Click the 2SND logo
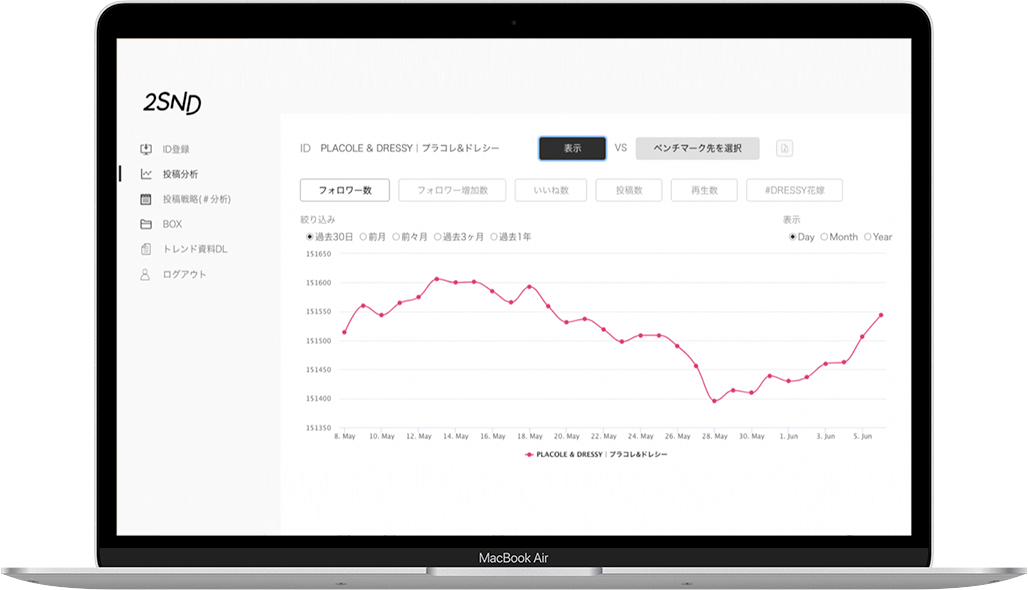1028x590 pixels. 171,103
